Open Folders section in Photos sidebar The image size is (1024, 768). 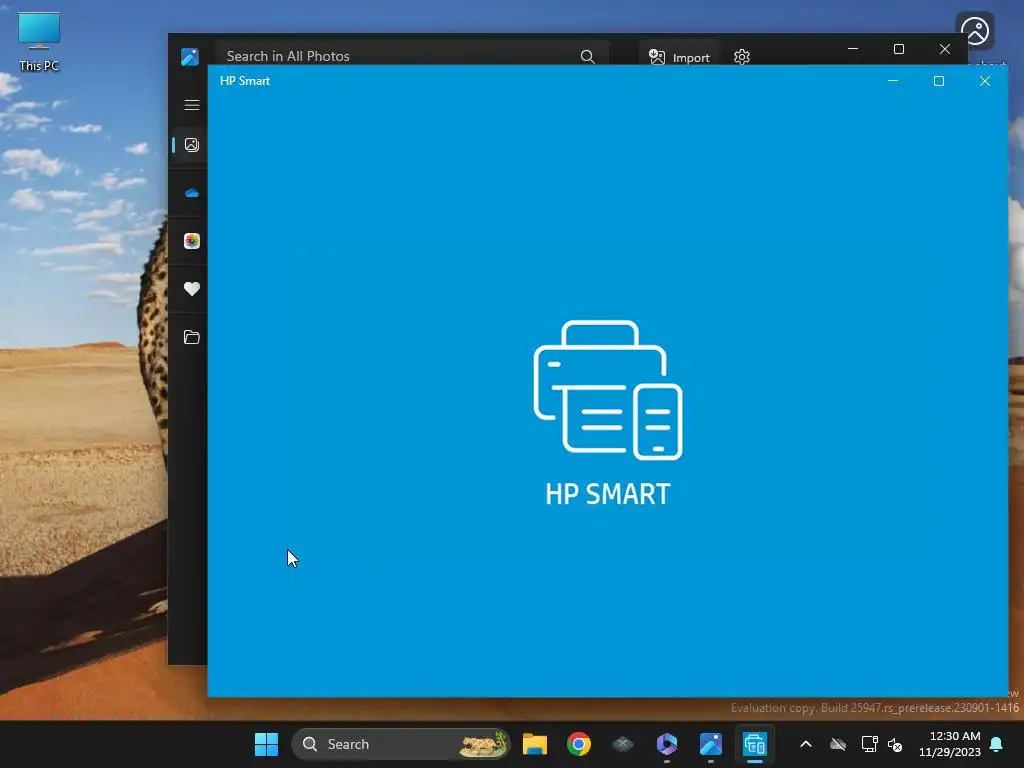[x=191, y=337]
